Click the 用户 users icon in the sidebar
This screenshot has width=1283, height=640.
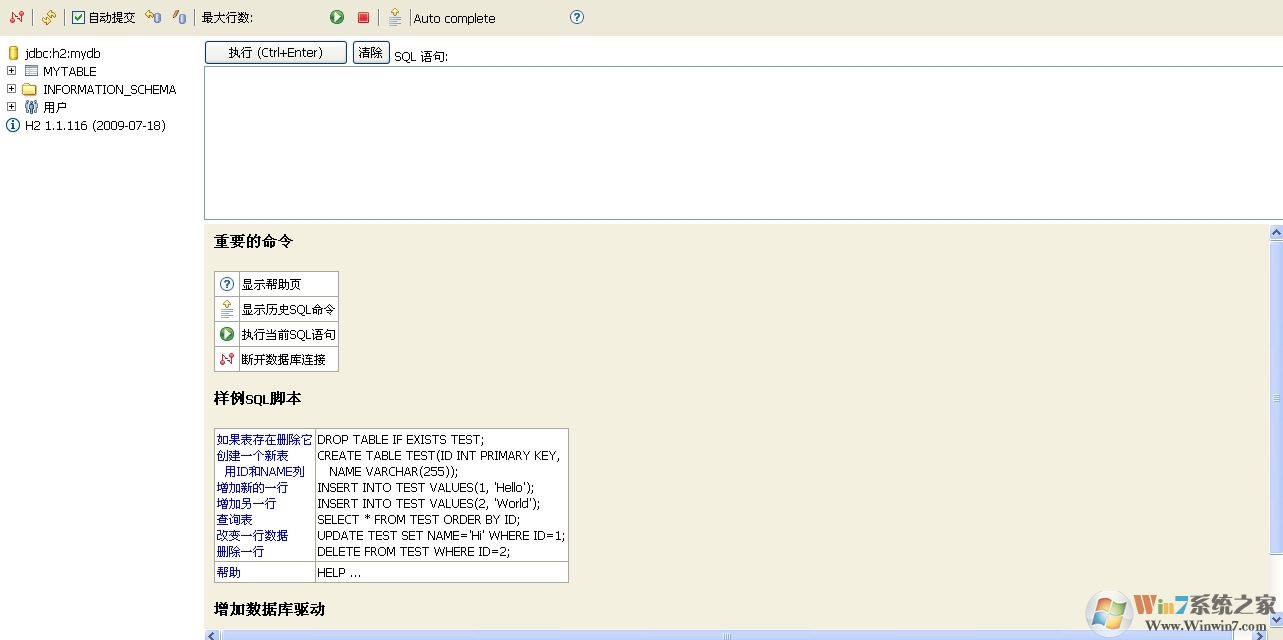31,106
